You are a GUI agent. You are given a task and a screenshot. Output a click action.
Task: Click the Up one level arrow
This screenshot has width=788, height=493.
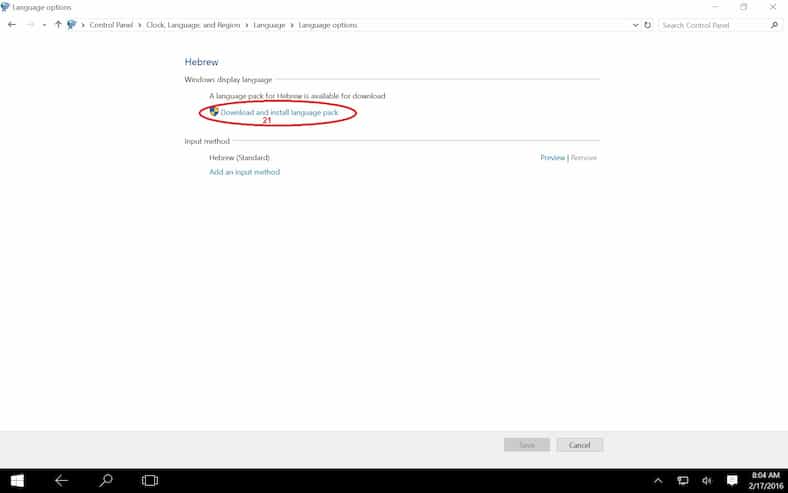(x=57, y=25)
